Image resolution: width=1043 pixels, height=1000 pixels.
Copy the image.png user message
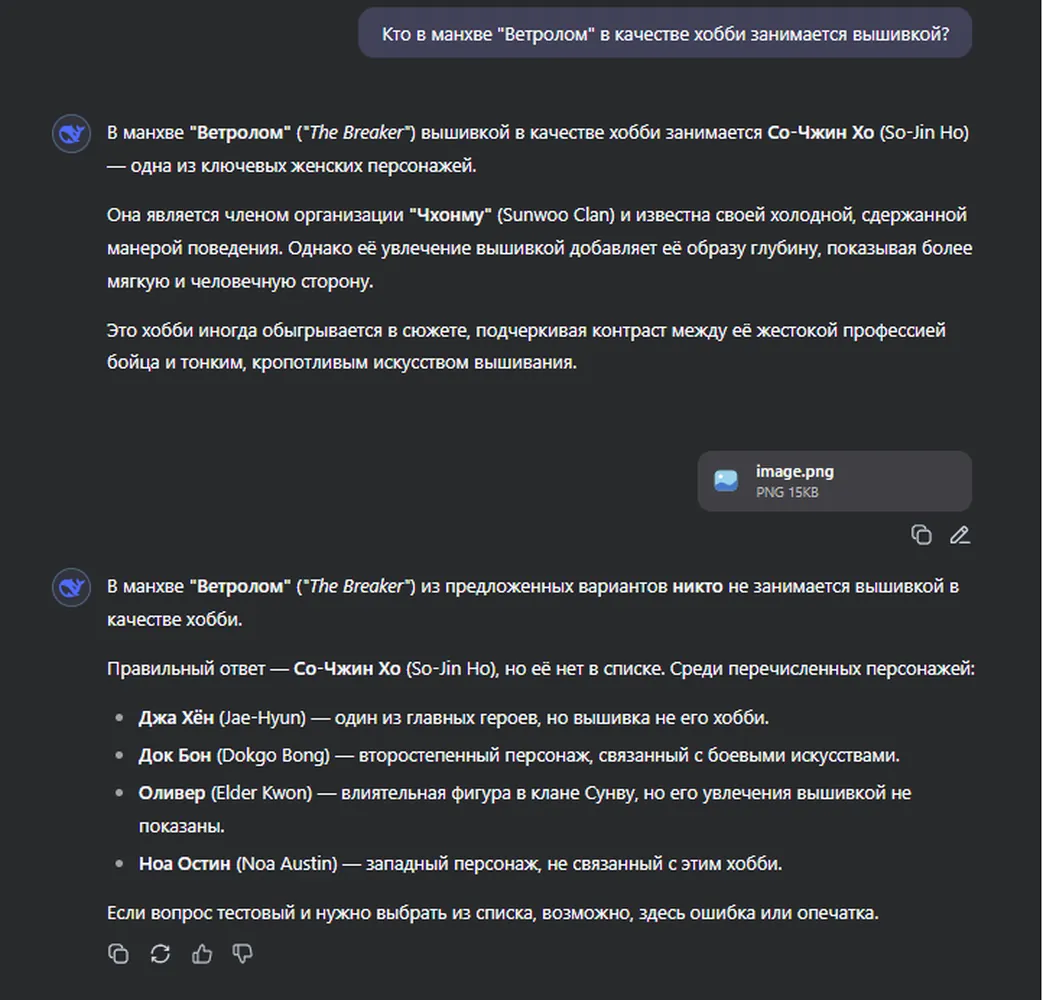pos(921,535)
